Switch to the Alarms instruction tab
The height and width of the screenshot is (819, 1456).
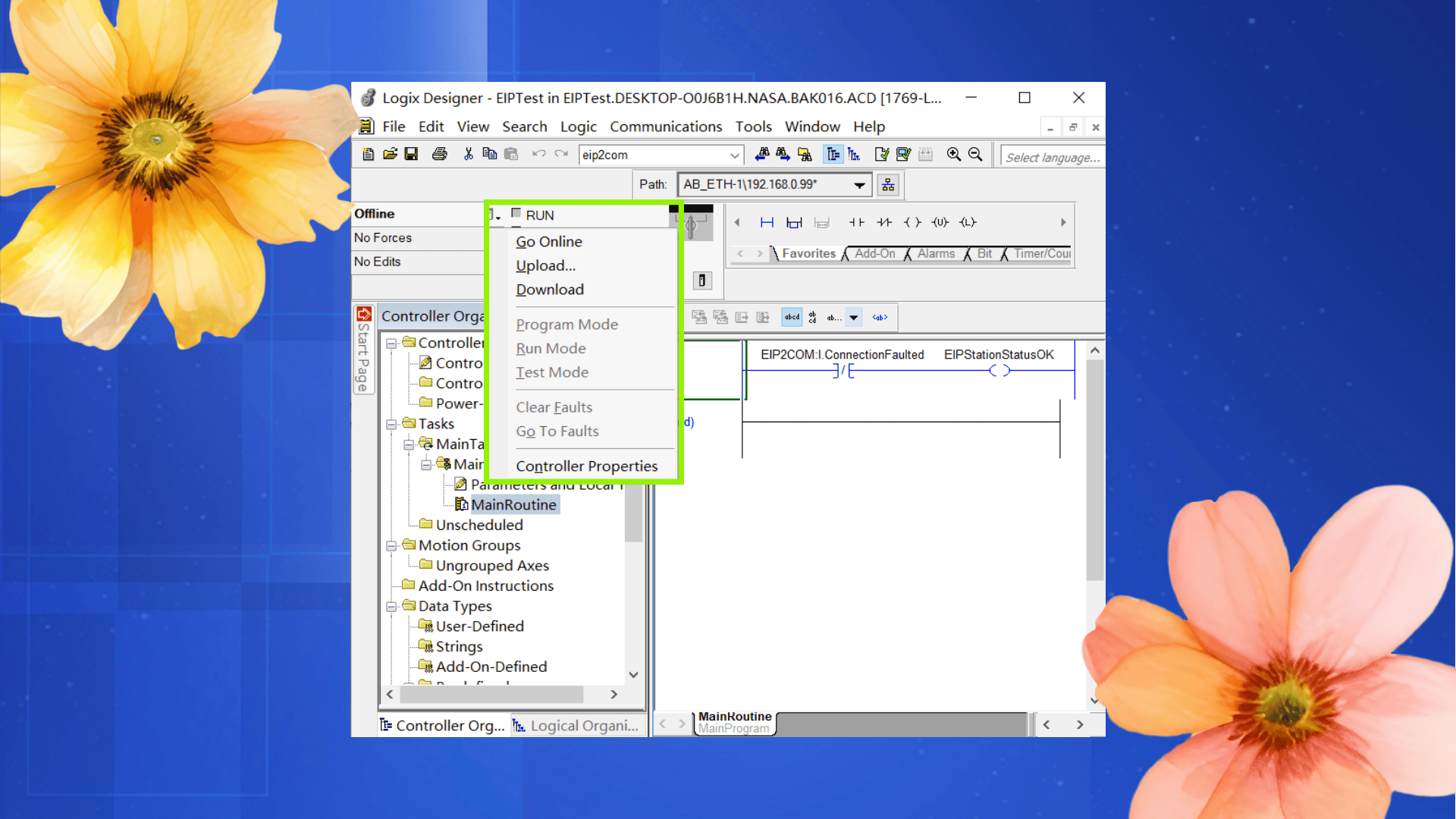pos(936,254)
